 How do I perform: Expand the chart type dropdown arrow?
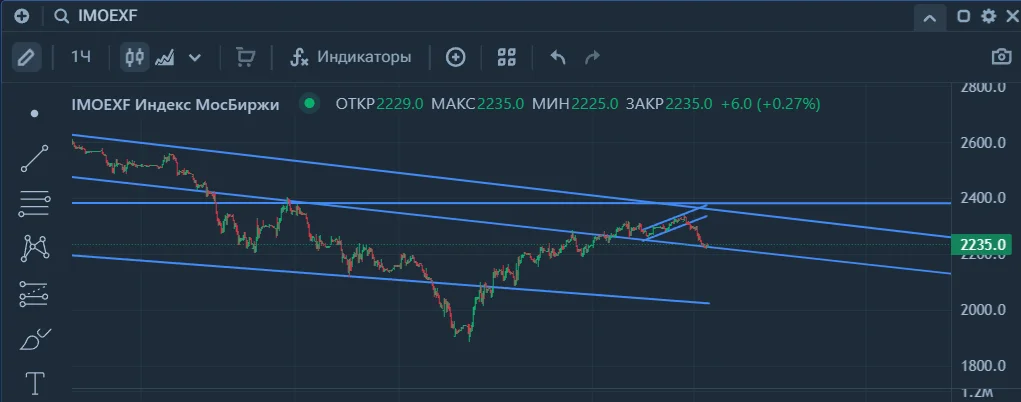[194, 57]
